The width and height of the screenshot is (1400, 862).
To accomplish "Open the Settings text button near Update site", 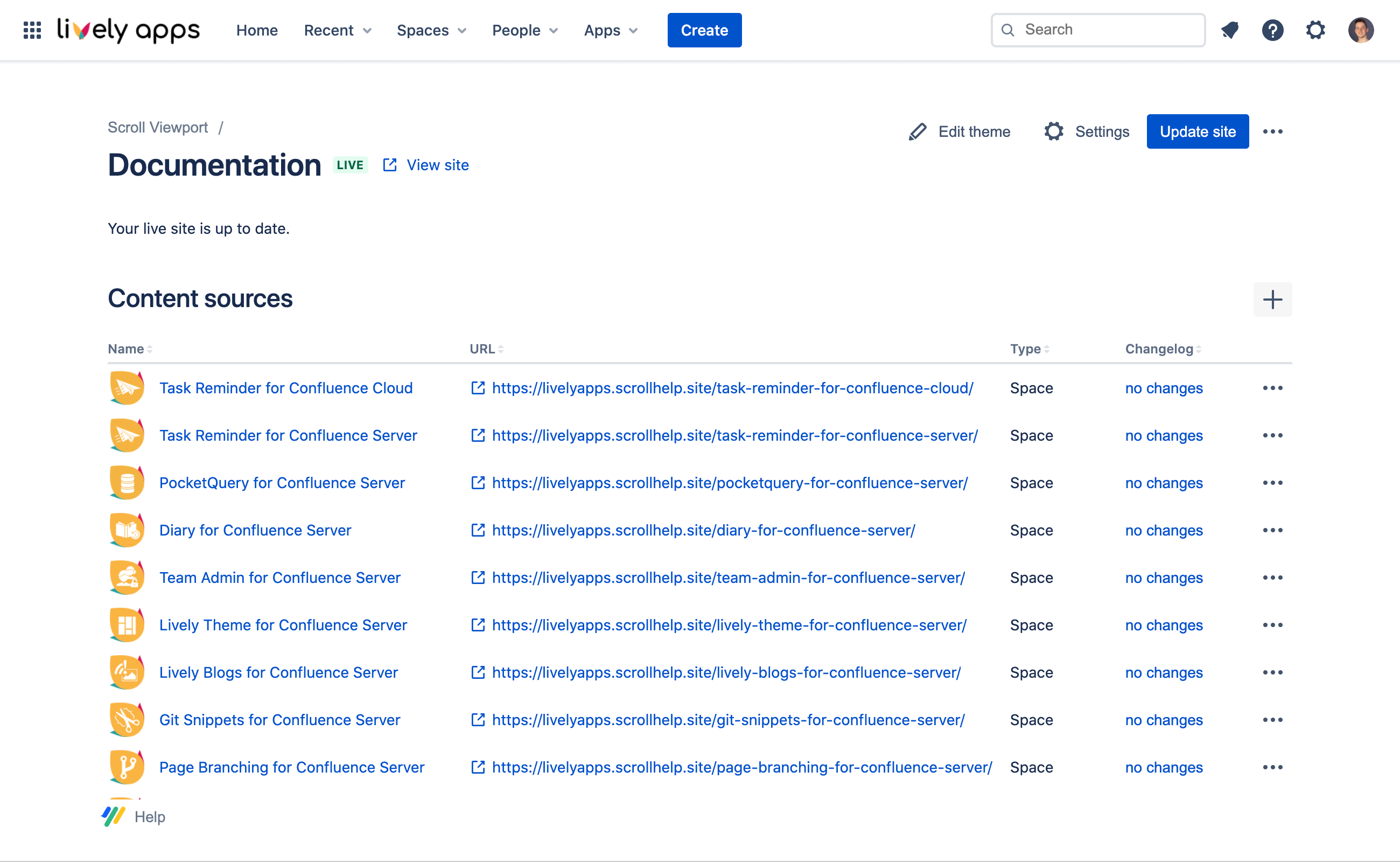I will [1102, 131].
